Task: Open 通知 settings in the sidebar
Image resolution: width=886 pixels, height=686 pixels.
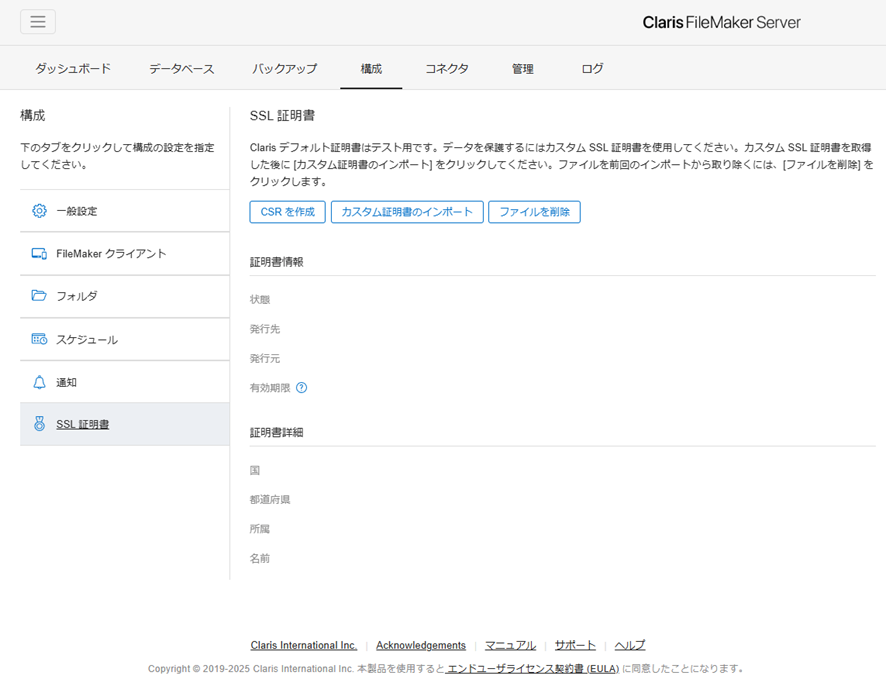Action: click(125, 382)
